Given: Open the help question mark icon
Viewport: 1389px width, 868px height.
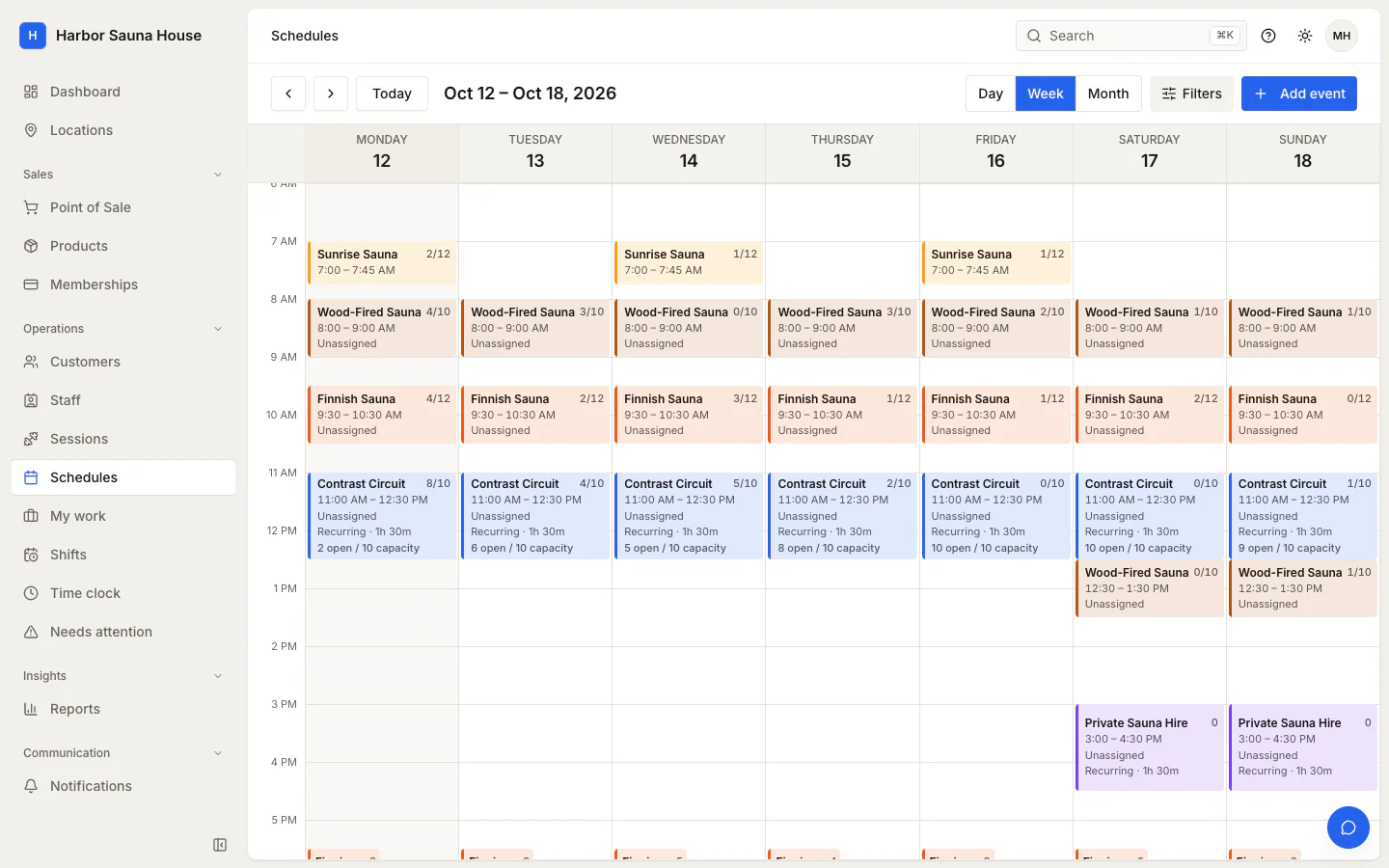Looking at the screenshot, I should (x=1268, y=36).
